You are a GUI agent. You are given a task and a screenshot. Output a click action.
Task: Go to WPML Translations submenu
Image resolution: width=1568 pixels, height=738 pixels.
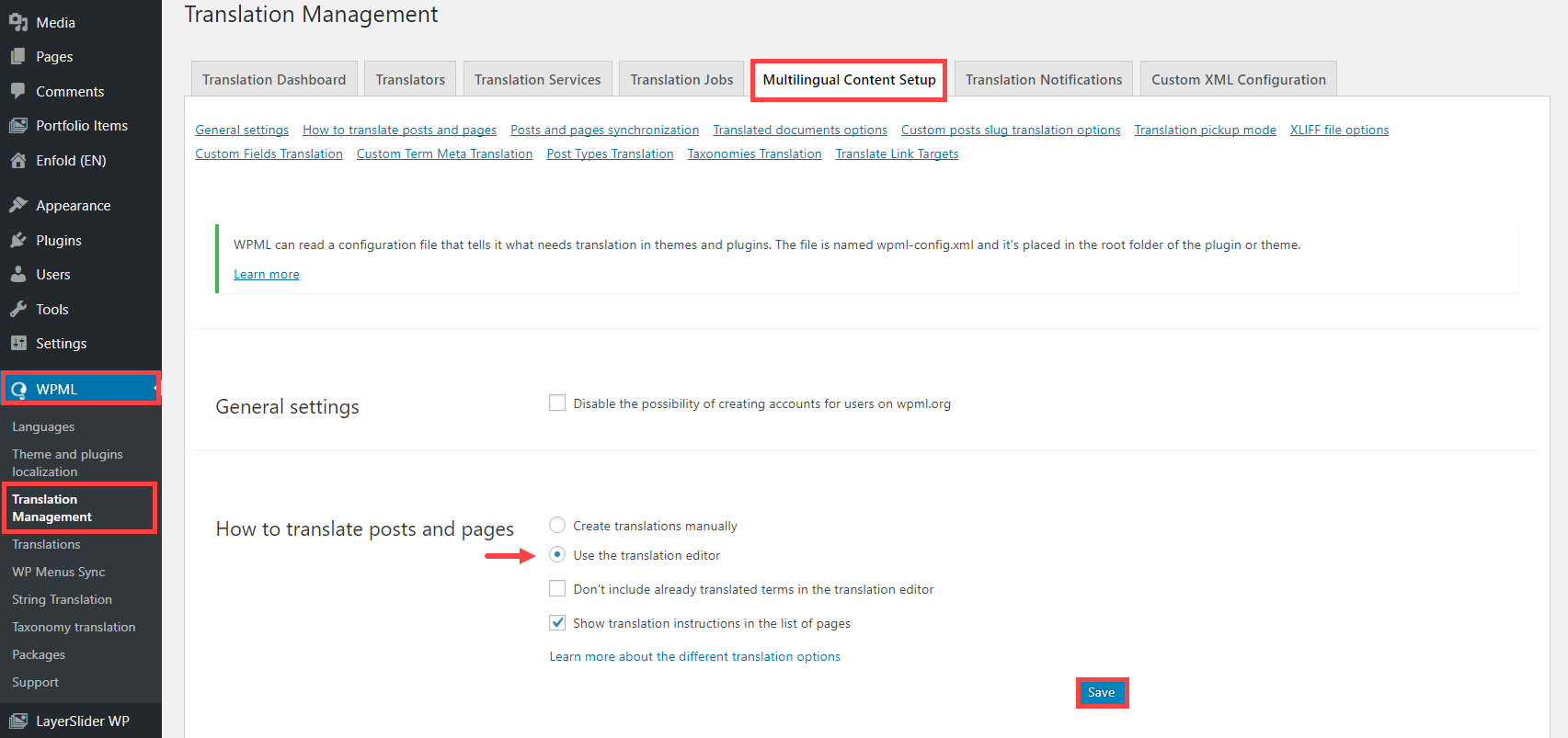click(46, 544)
